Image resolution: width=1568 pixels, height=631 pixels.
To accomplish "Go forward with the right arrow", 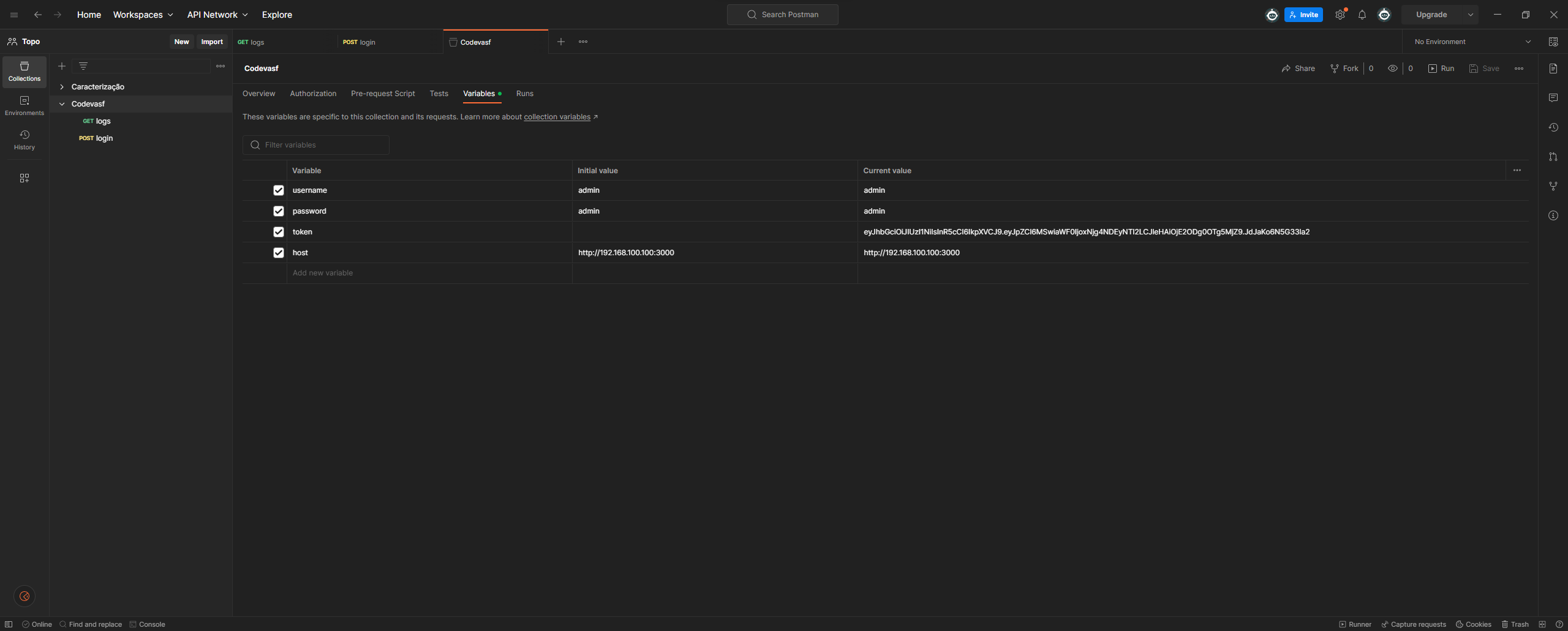I will [x=58, y=15].
